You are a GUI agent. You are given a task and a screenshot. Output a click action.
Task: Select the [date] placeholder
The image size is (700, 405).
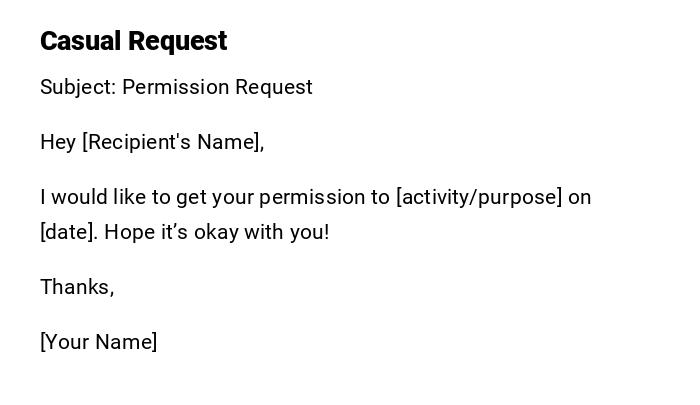(69, 232)
